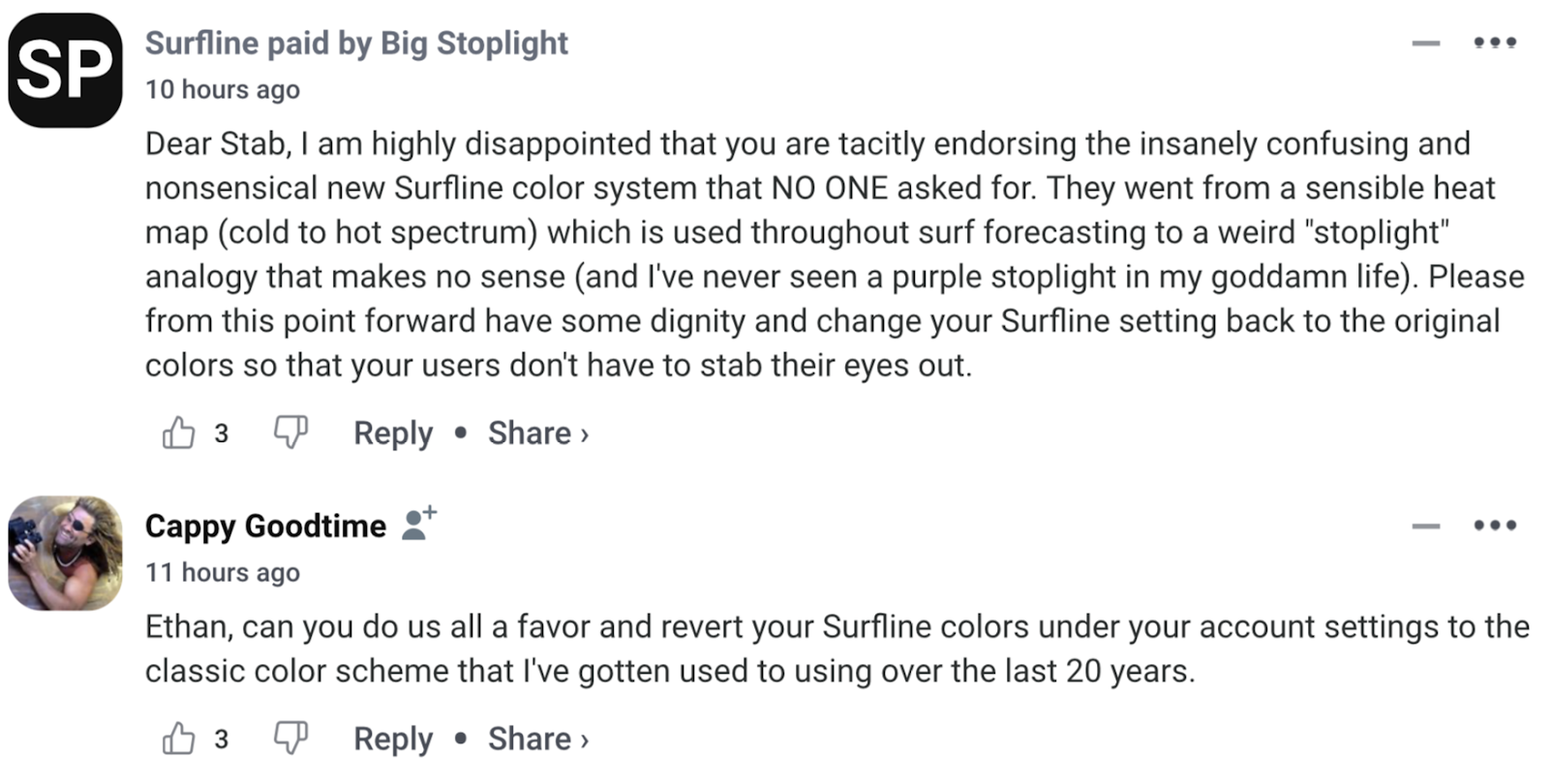Dislike Cappy Goodtime's comment

[290, 738]
